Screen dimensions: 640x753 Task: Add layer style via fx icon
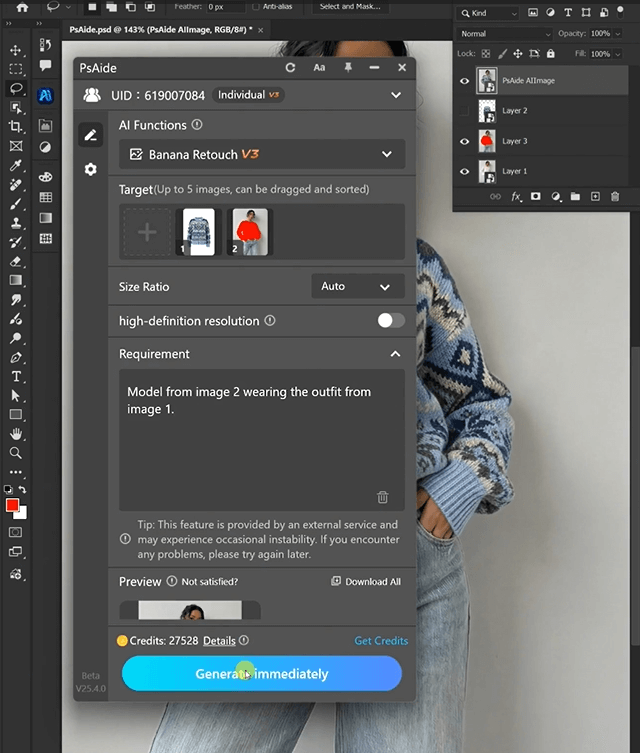click(x=516, y=196)
